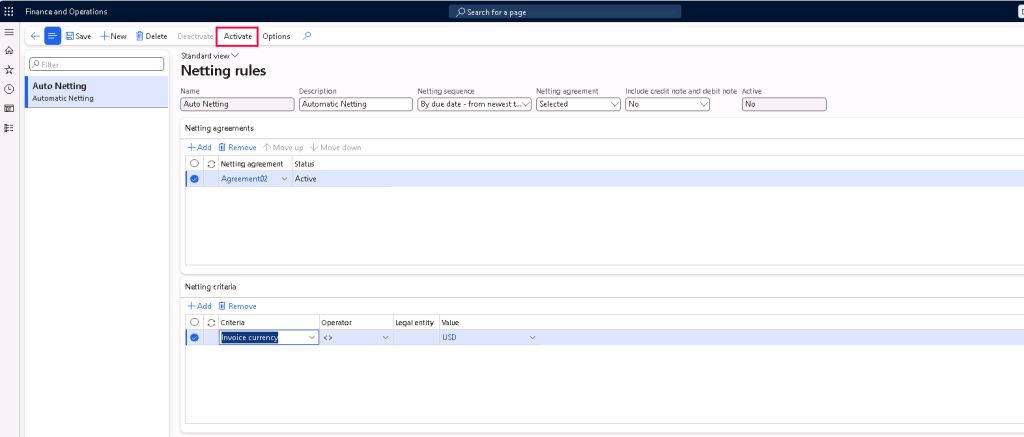Image resolution: width=1024 pixels, height=437 pixels.
Task: Open the Include credit note dropdown
Action: 704,104
